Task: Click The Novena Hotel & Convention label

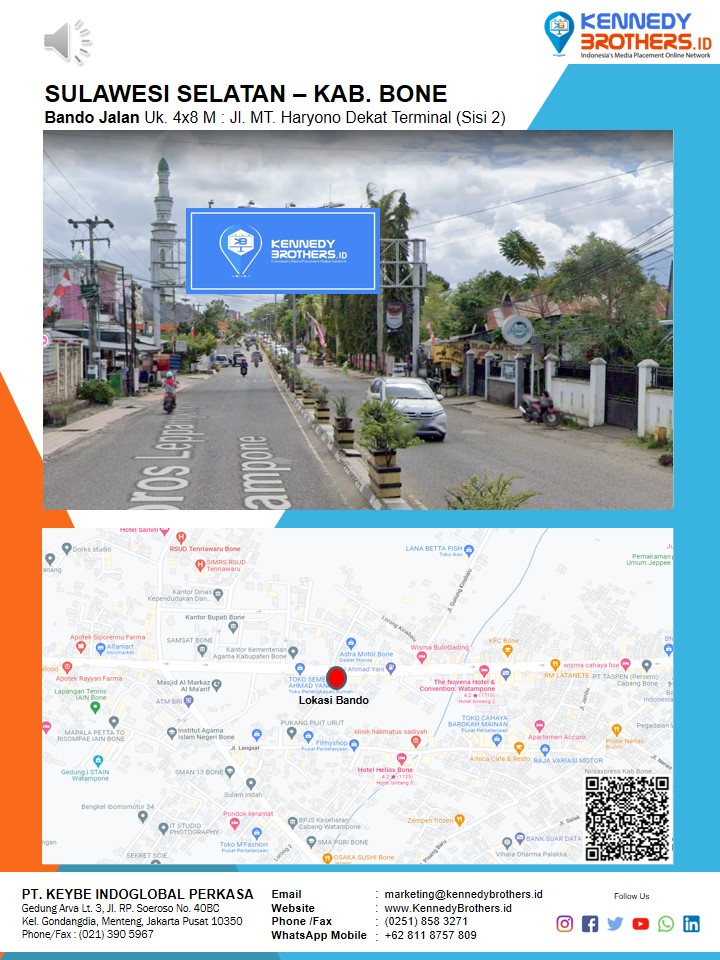Action: 457,685
